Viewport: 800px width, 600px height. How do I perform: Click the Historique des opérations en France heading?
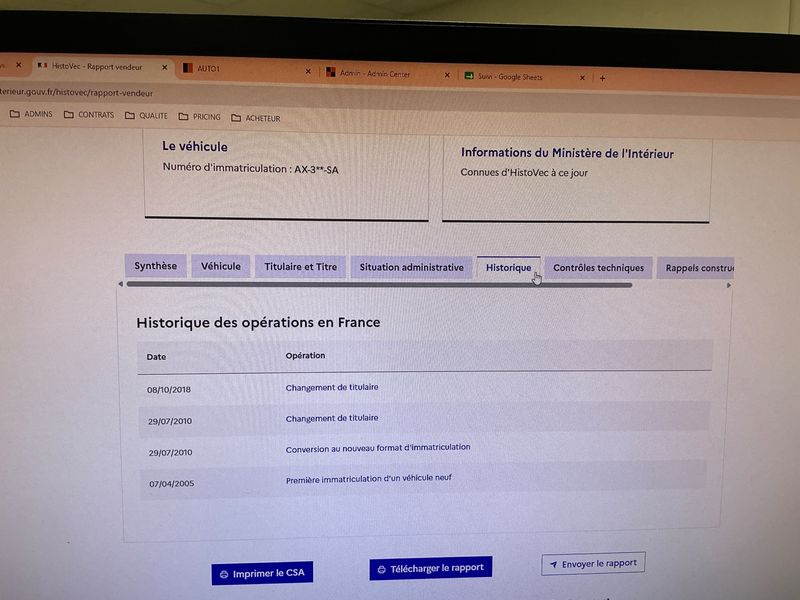tap(258, 322)
